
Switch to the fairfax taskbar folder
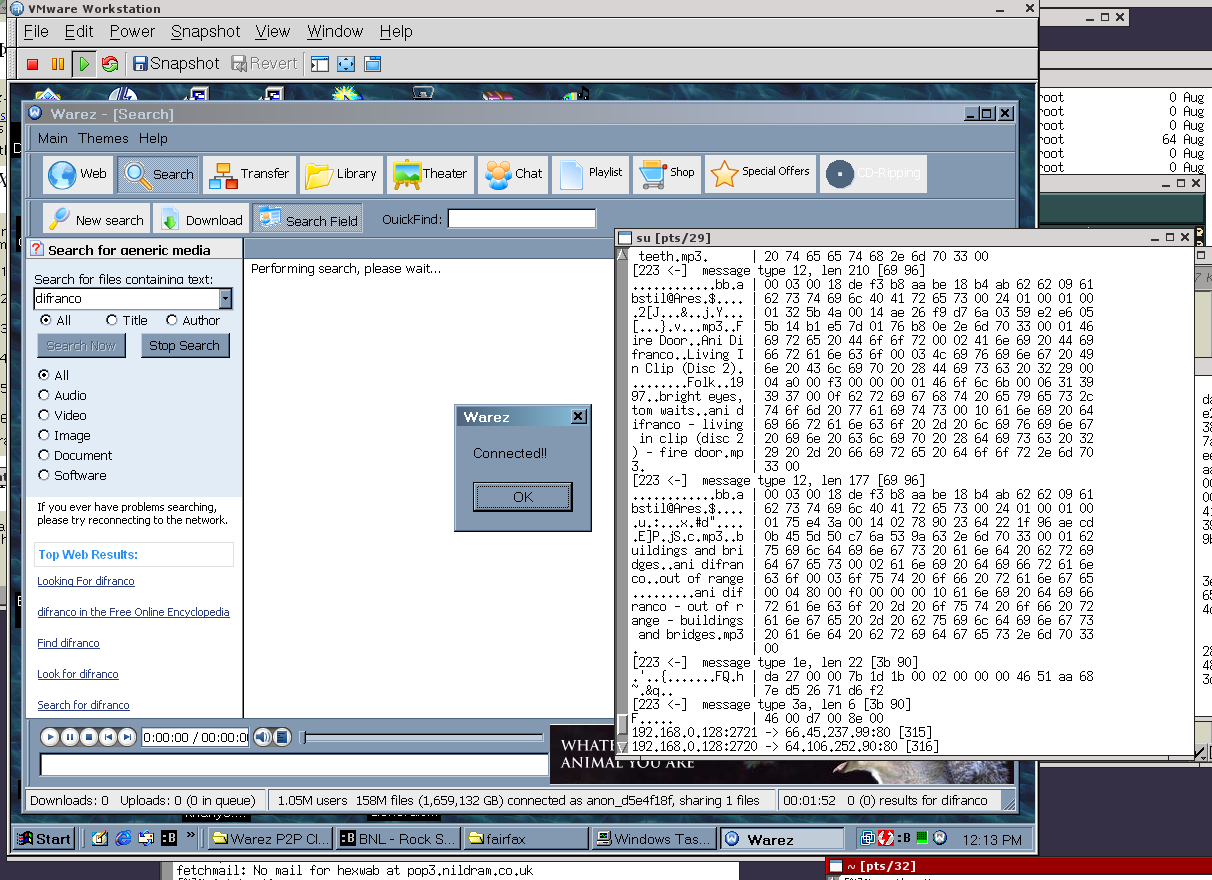click(525, 839)
